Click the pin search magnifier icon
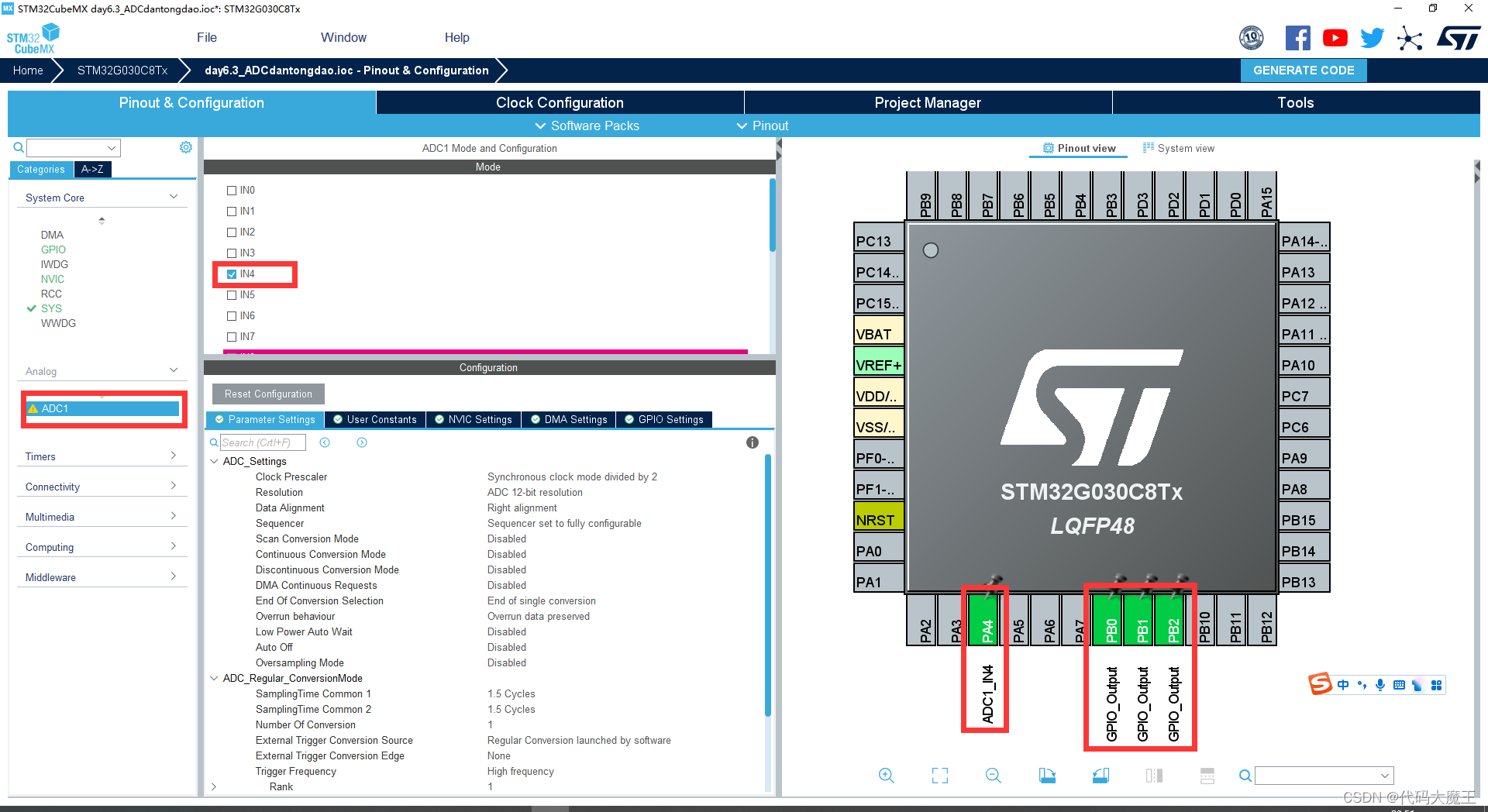Image resolution: width=1488 pixels, height=812 pixels. coord(1245,776)
